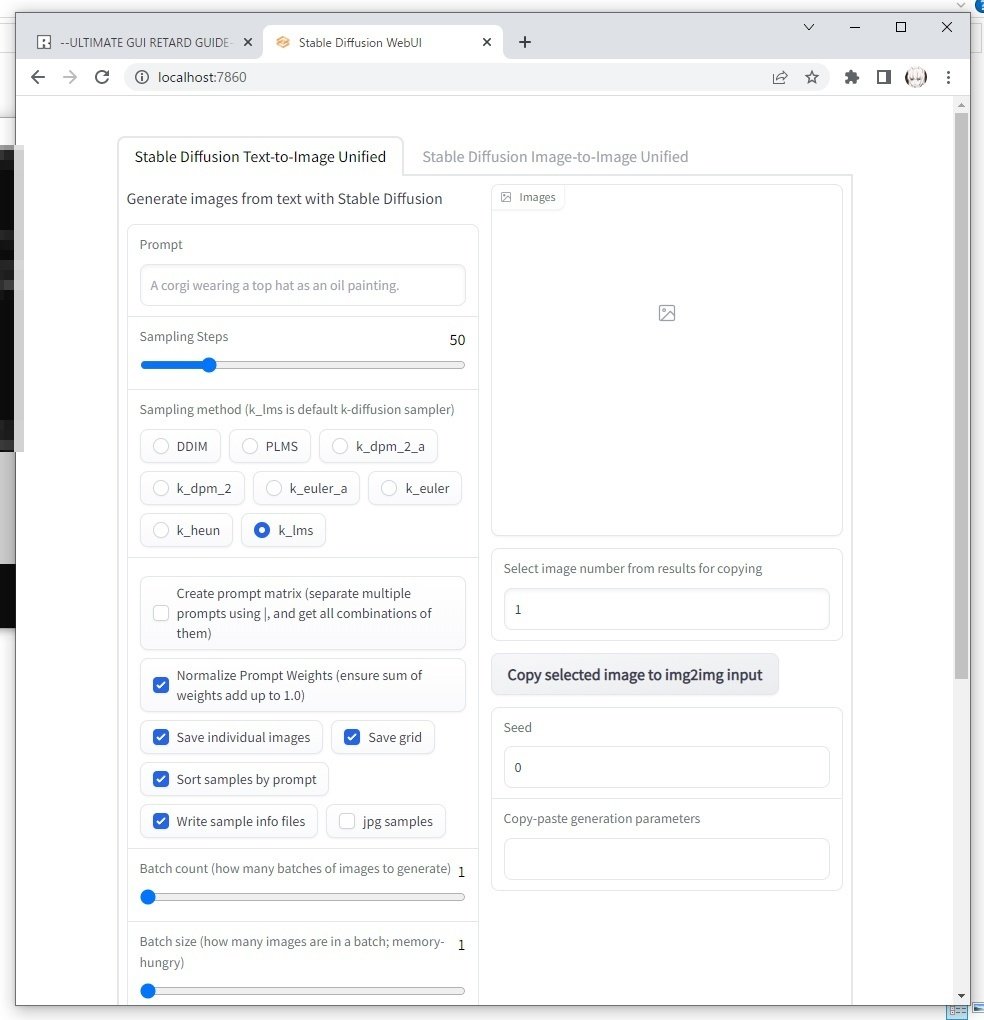This screenshot has width=984, height=1020.
Task: Reload the localhost page
Action: 102,77
